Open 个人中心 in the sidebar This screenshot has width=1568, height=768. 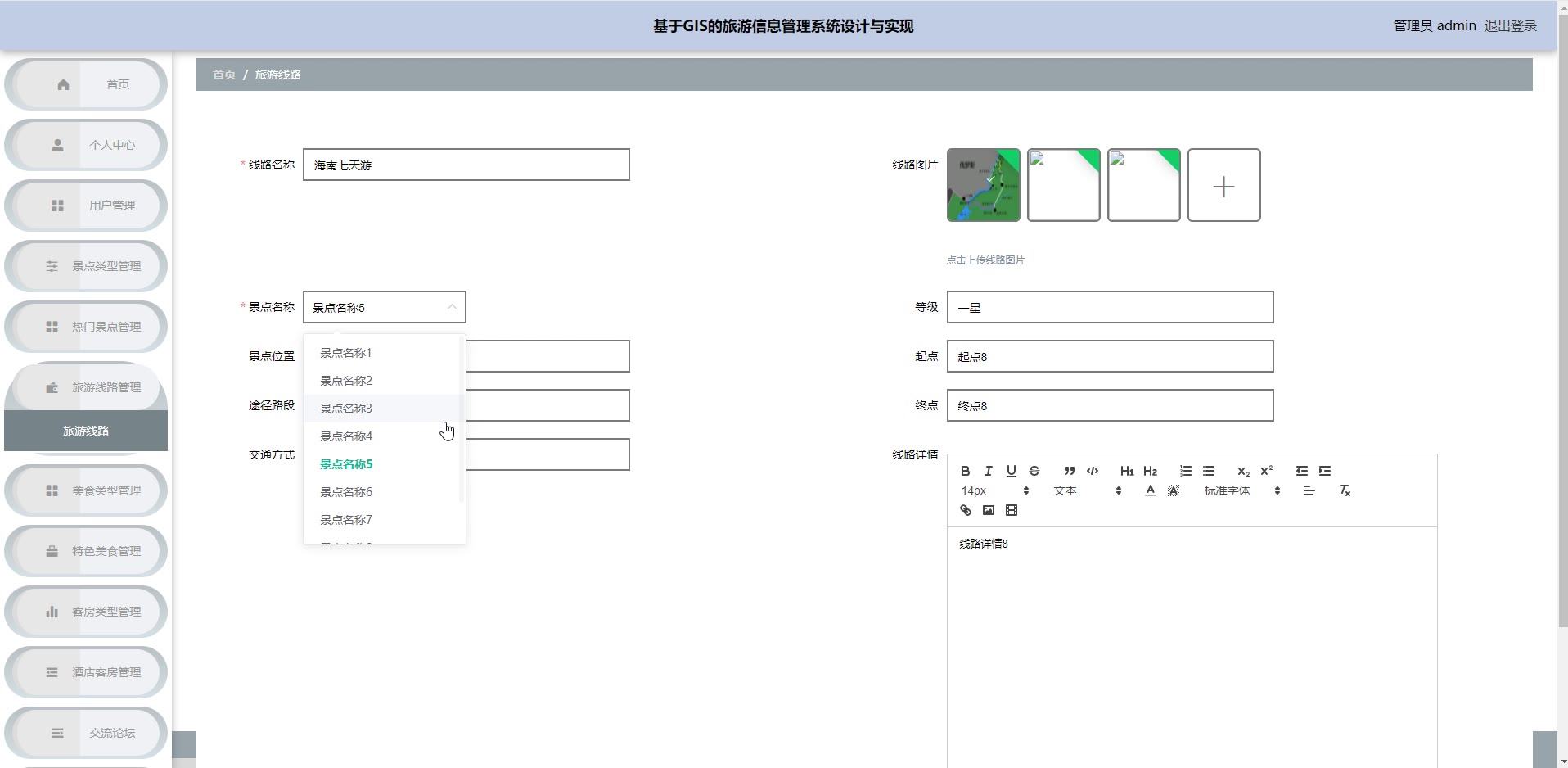(86, 145)
